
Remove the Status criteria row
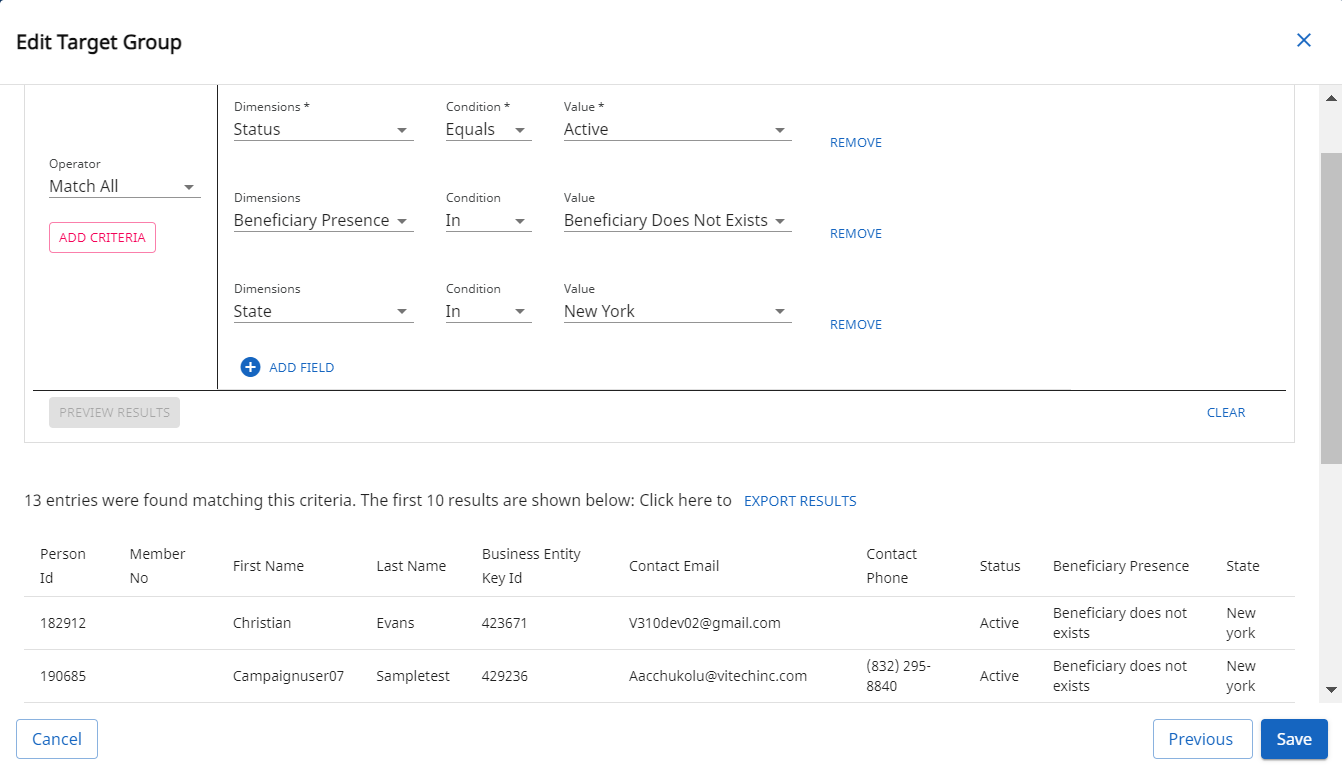click(855, 143)
